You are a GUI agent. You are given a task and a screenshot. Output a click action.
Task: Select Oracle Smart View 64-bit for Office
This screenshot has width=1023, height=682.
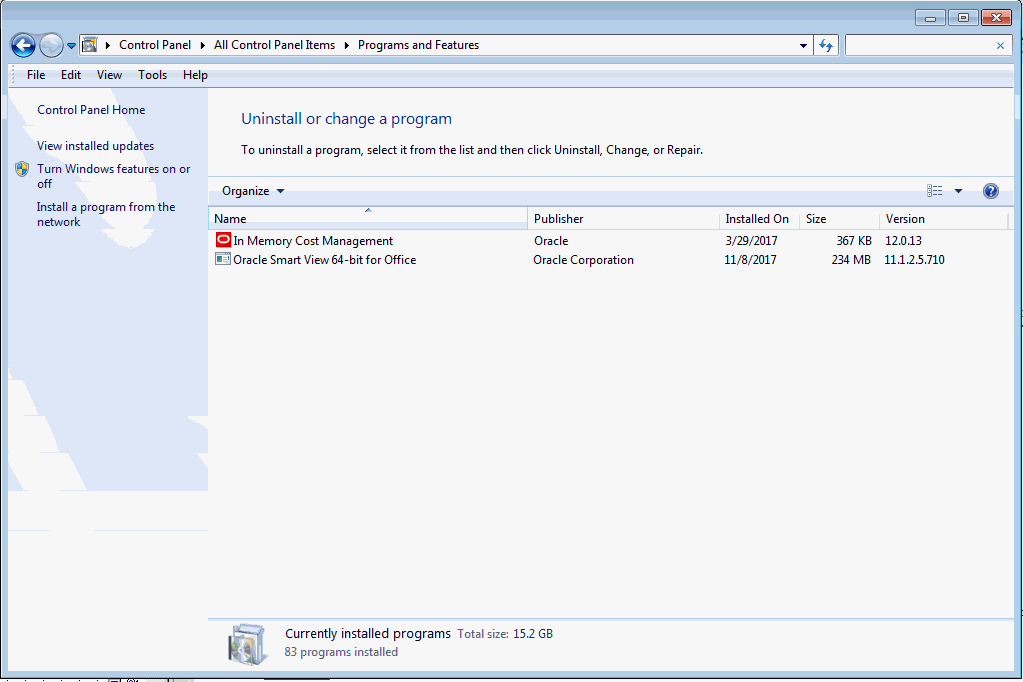(x=324, y=260)
